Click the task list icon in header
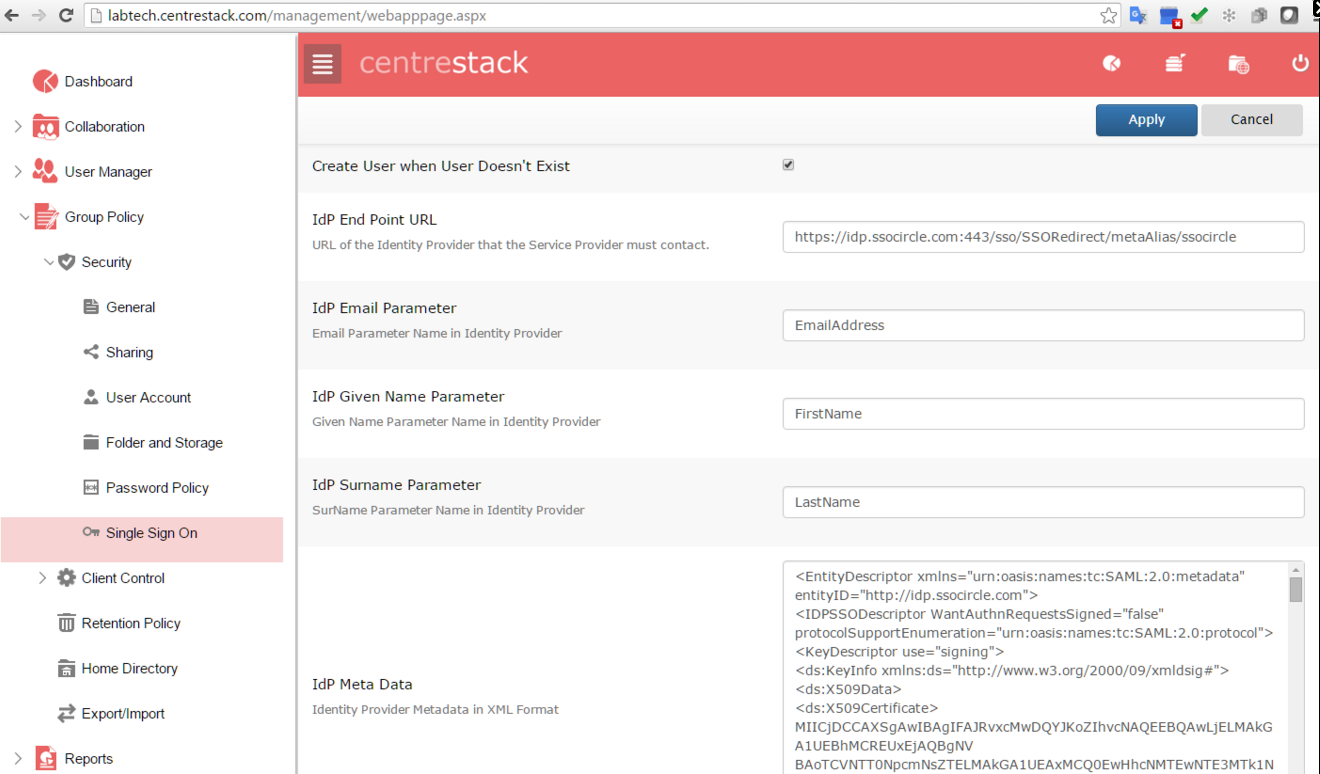 1175,64
